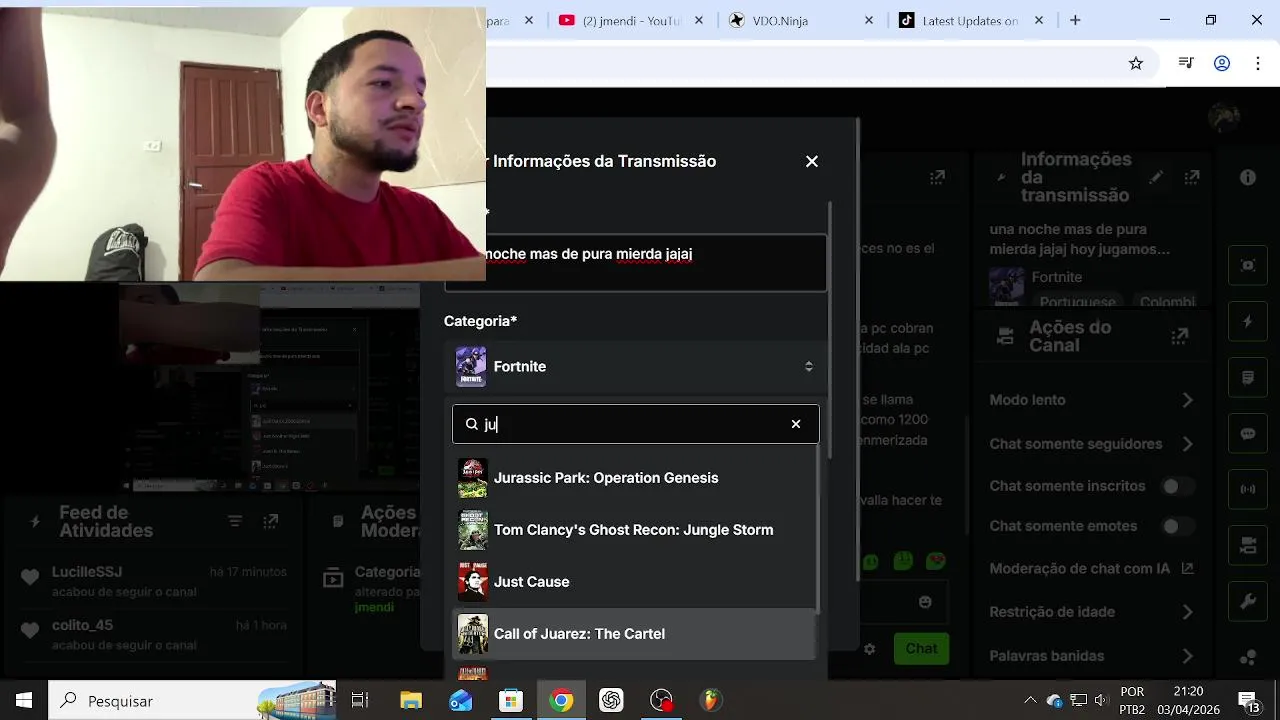Switch to the jmendi - YouTube tab
This screenshot has height=720, width=1280.
pos(633,20)
